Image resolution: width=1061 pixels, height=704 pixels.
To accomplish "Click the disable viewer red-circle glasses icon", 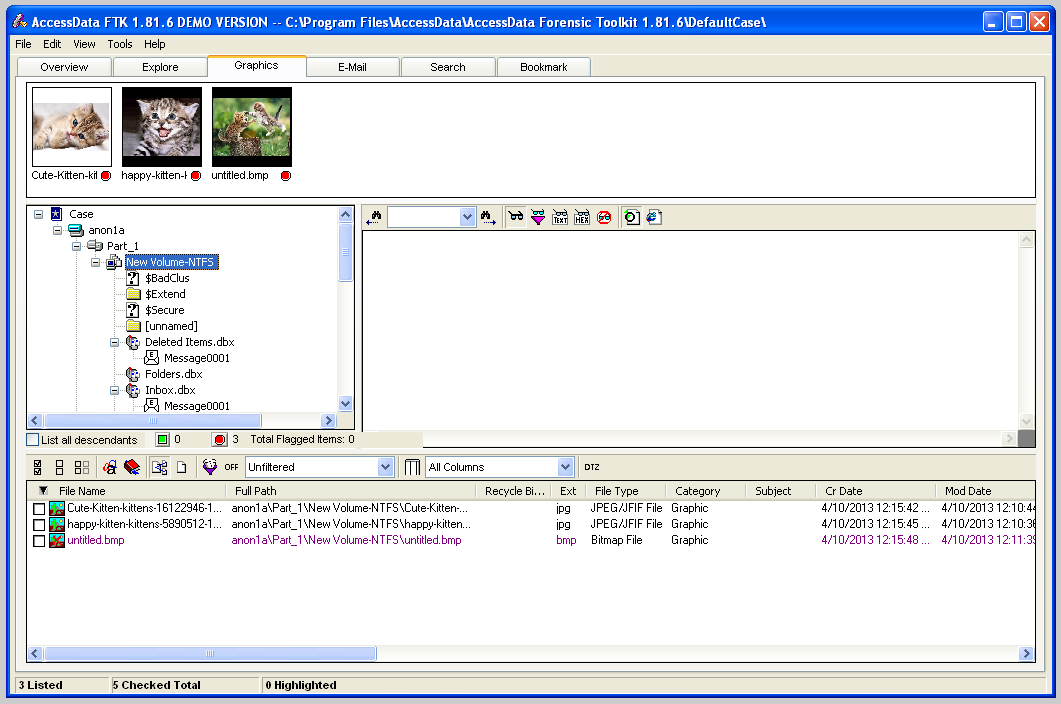I will tap(604, 217).
